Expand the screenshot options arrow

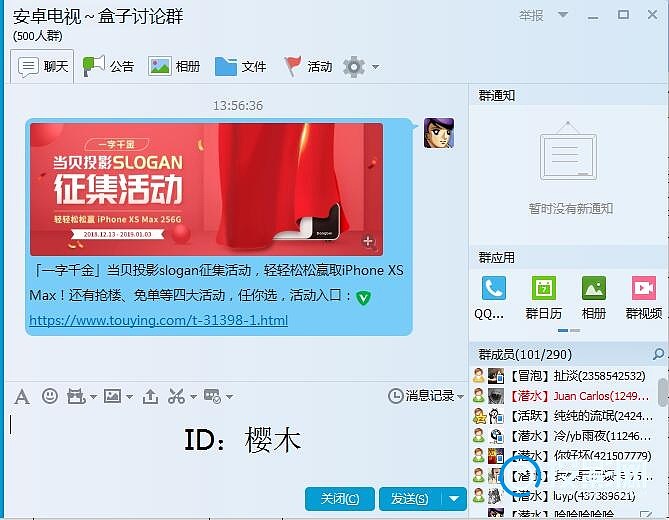click(x=193, y=397)
